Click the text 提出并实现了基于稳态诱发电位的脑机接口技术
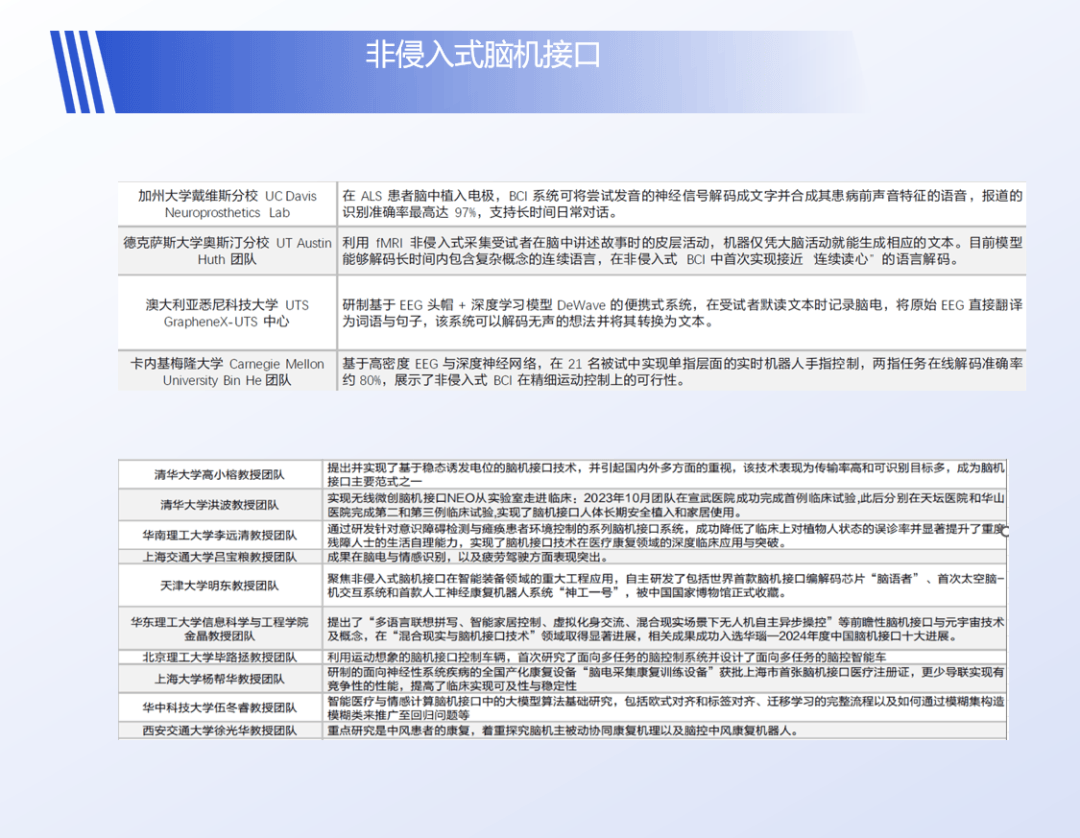 coord(454,468)
